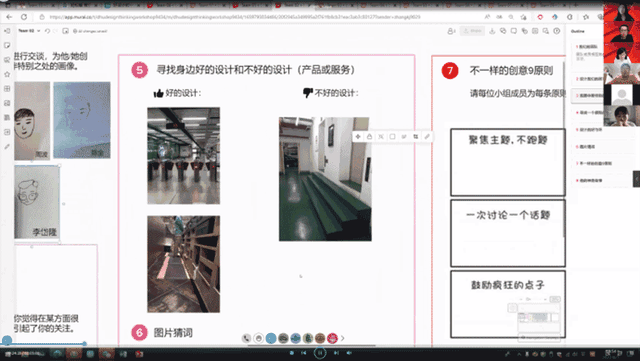Open the grid frameworks tool in the left sidebar
Screen dimensions: 640x361
tap(7, 89)
